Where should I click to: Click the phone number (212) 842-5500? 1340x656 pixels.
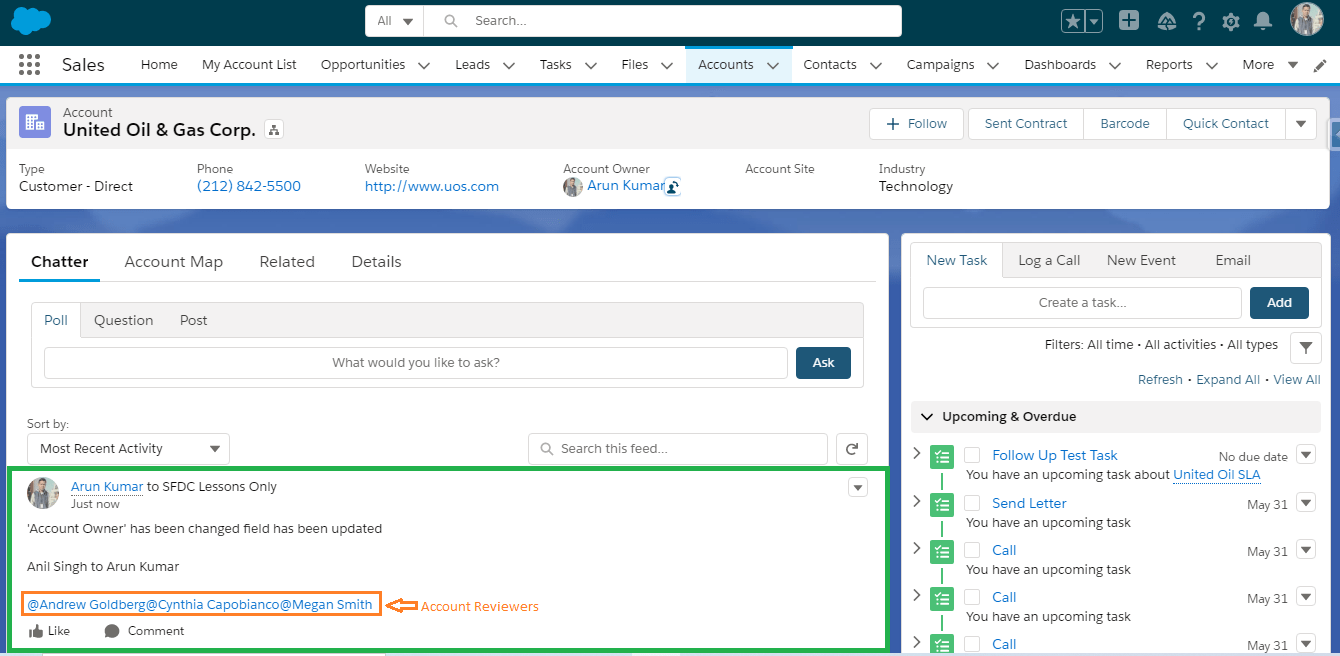[249, 187]
